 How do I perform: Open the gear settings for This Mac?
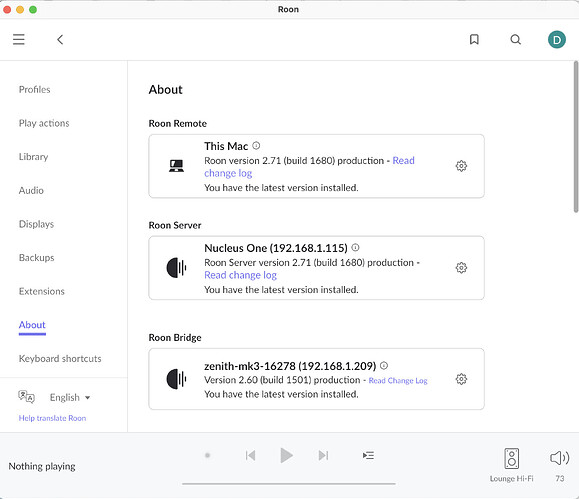(x=461, y=166)
